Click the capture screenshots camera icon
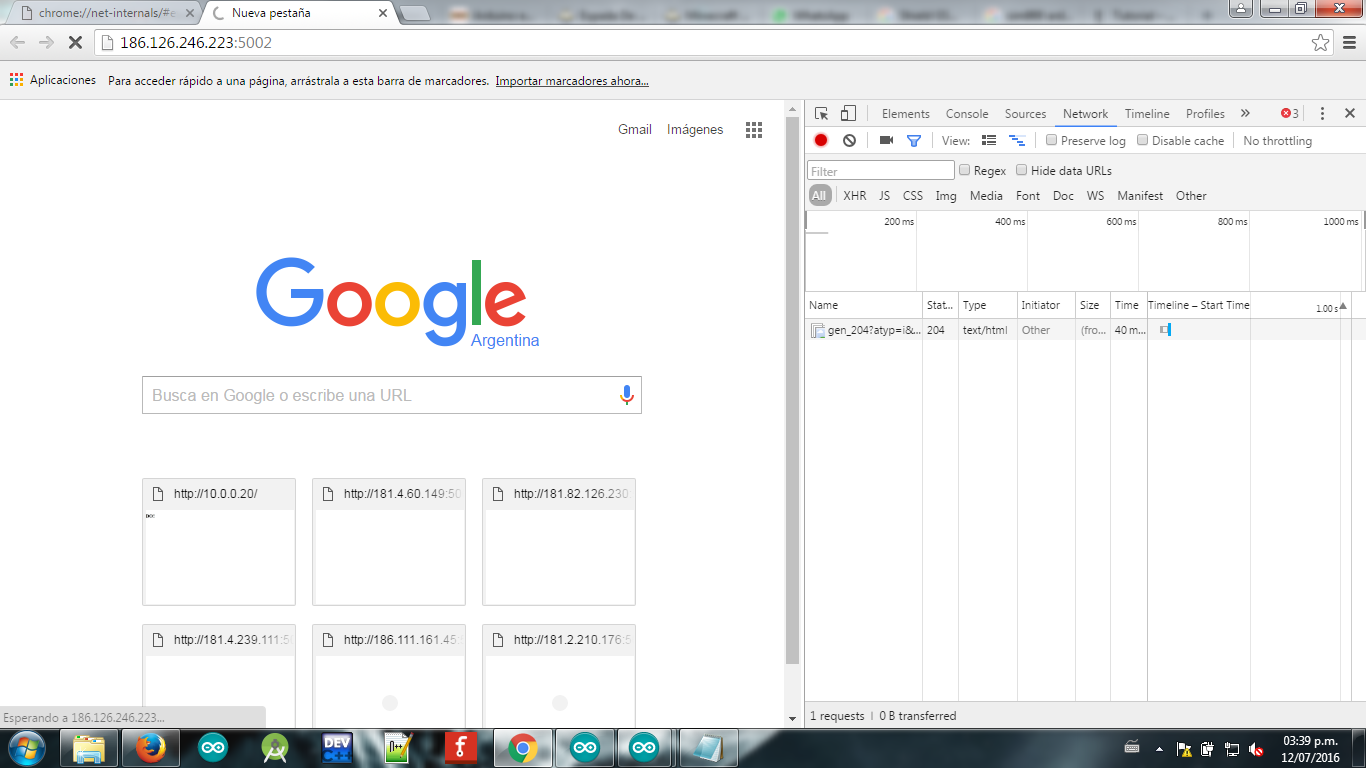1366x768 pixels. coord(886,141)
